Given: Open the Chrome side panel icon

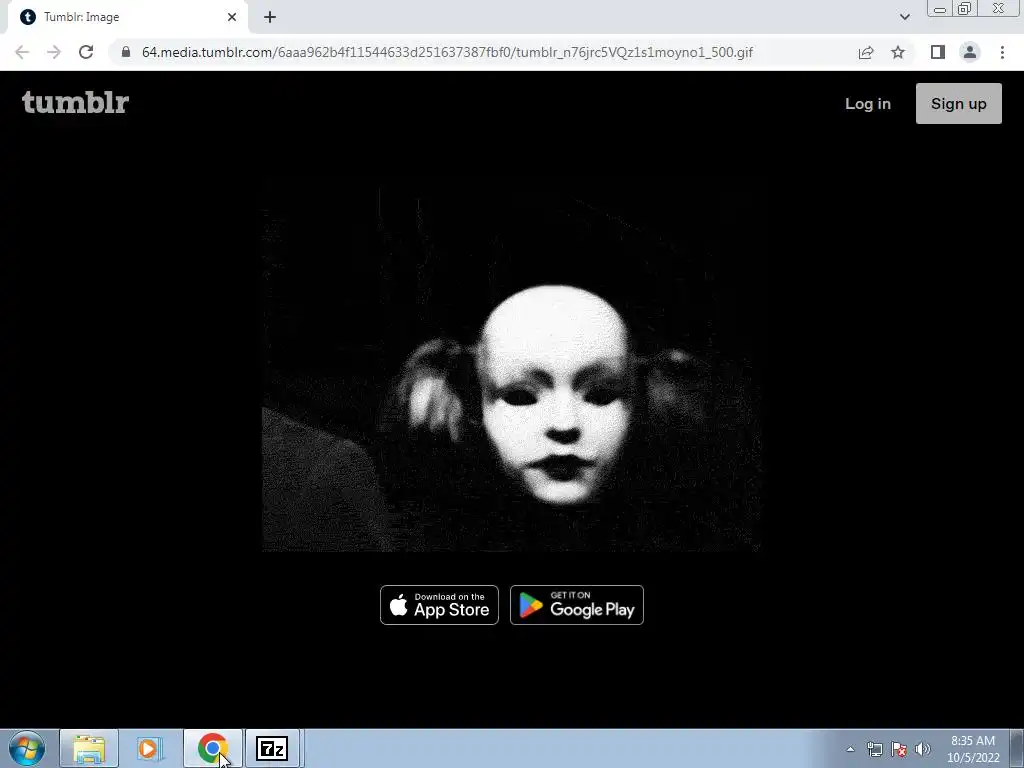Looking at the screenshot, I should 938,52.
